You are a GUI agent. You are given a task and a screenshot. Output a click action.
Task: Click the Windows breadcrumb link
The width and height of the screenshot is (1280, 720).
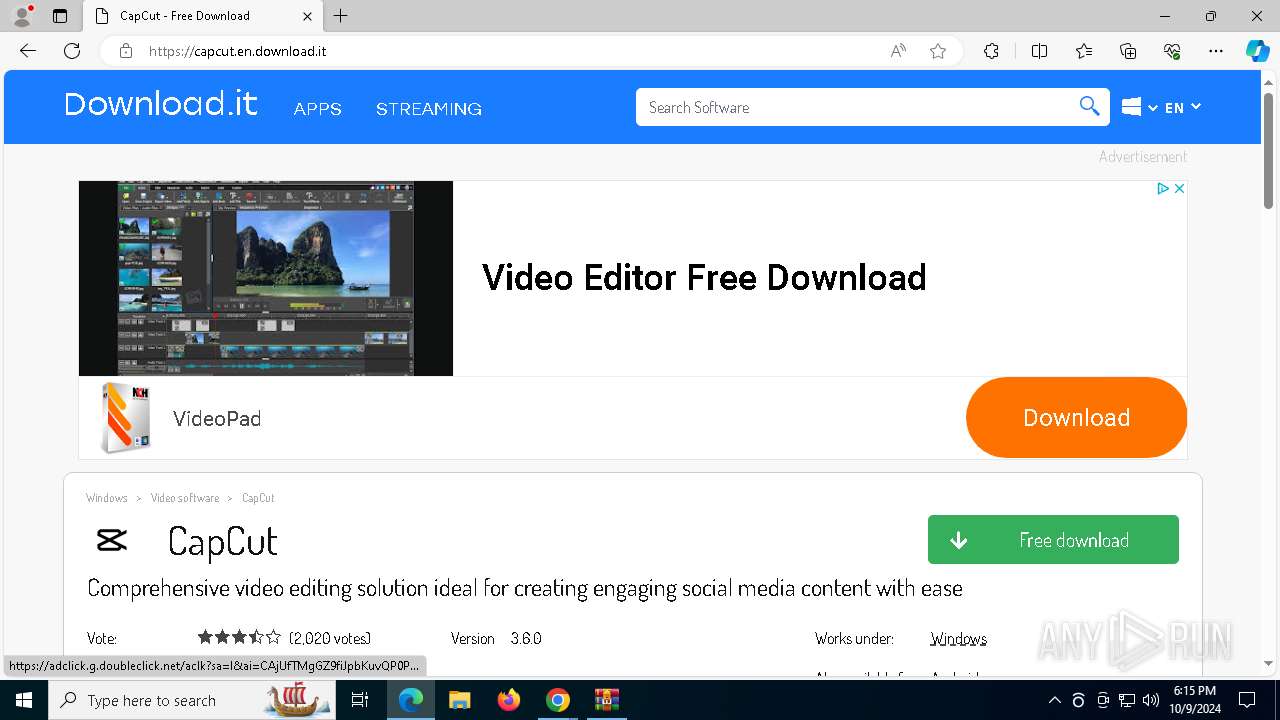(x=107, y=498)
